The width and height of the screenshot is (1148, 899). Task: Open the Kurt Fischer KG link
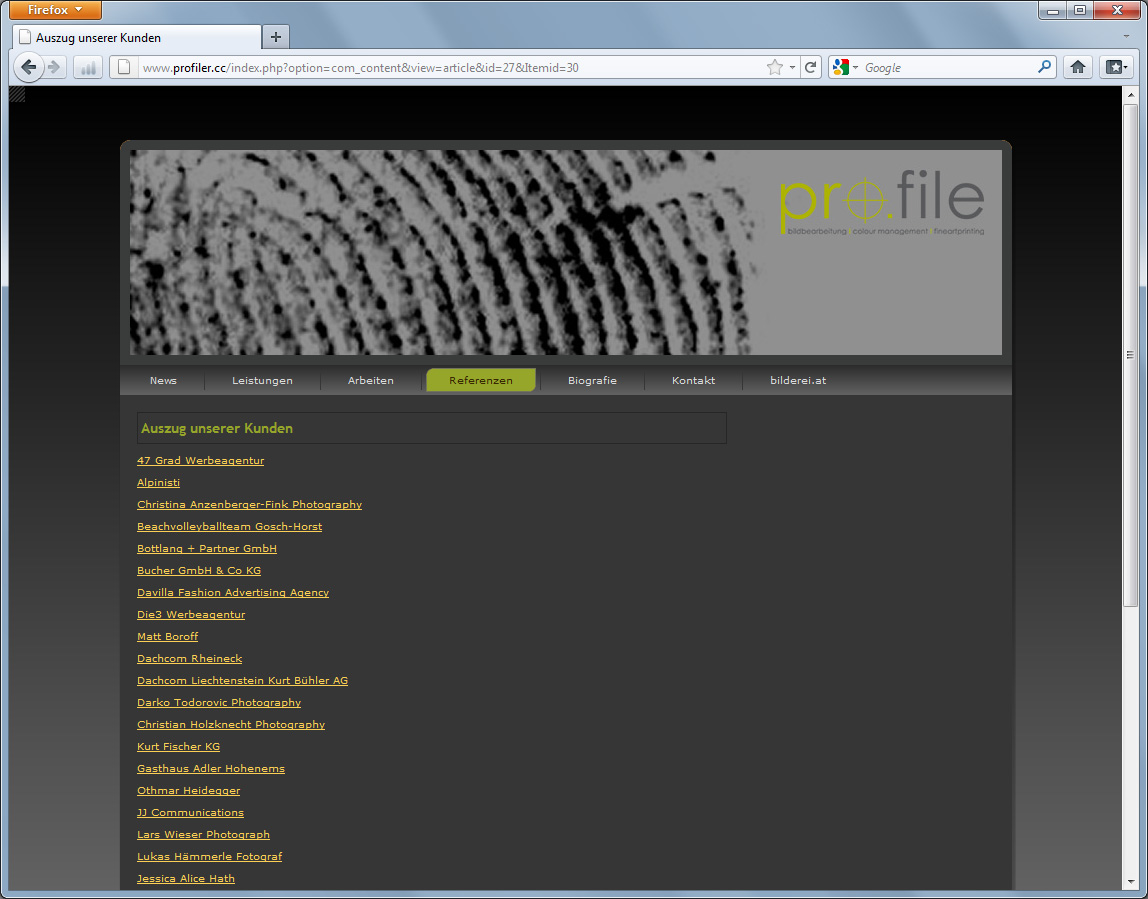(x=179, y=746)
